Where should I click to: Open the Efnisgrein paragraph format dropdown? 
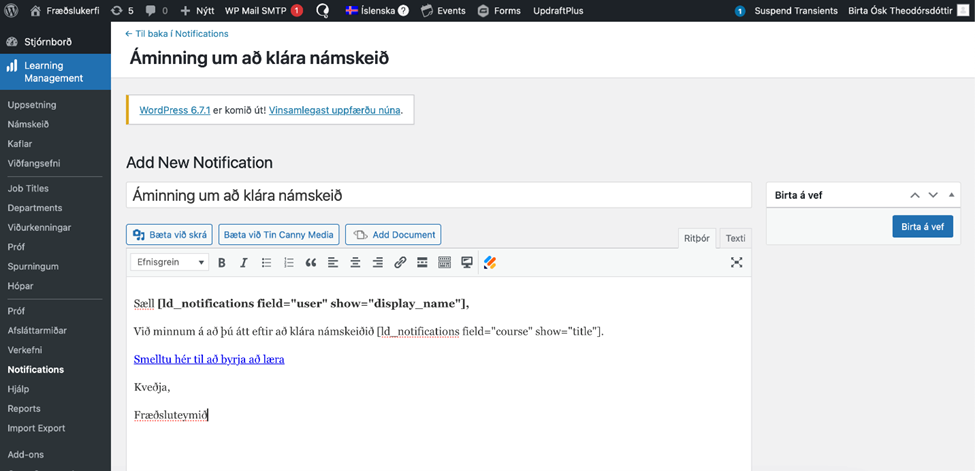pos(169,263)
